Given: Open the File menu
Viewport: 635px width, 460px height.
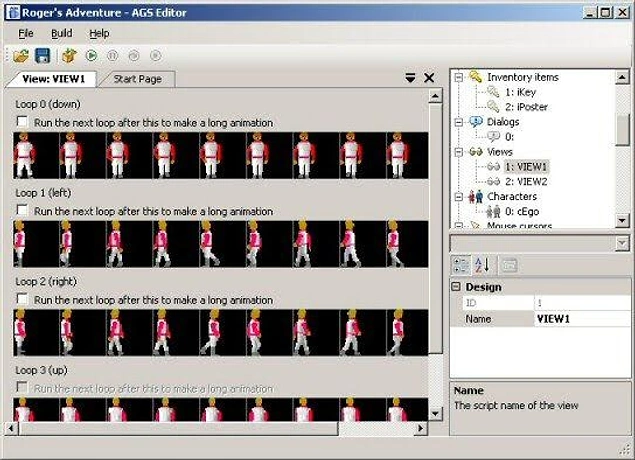Looking at the screenshot, I should 26,34.
